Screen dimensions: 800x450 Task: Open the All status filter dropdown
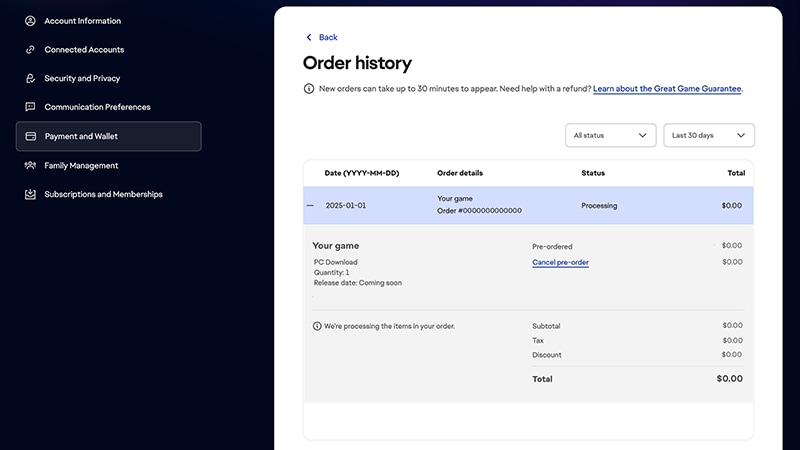coord(610,135)
